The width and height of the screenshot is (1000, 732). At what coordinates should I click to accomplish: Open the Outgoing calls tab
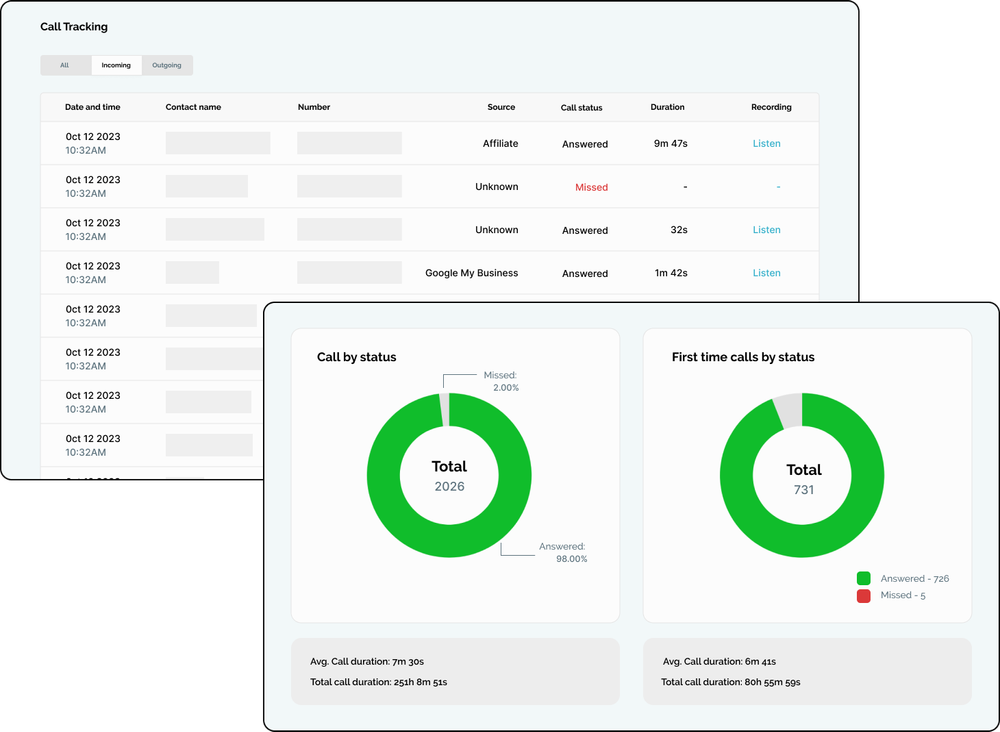pyautogui.click(x=167, y=64)
